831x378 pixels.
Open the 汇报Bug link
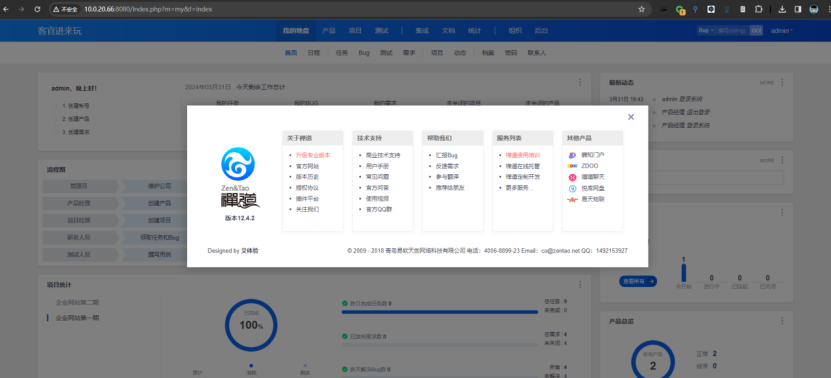click(x=446, y=155)
